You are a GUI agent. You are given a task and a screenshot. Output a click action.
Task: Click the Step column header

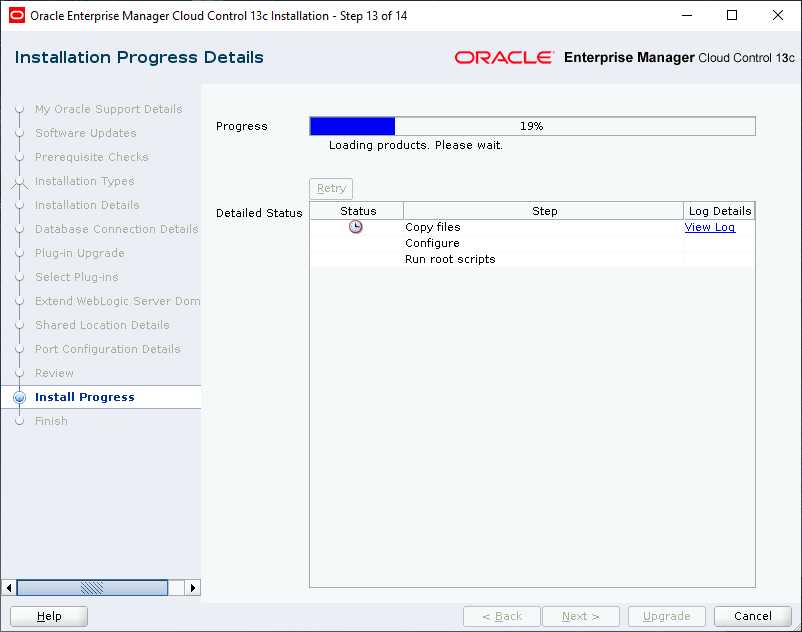click(x=544, y=211)
